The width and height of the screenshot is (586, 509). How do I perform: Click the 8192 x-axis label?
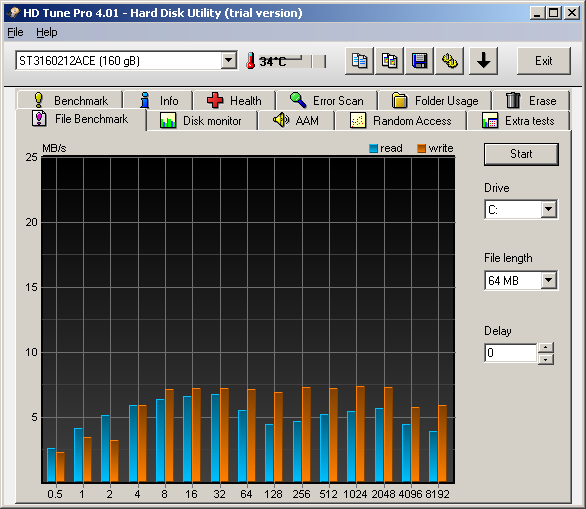point(437,494)
